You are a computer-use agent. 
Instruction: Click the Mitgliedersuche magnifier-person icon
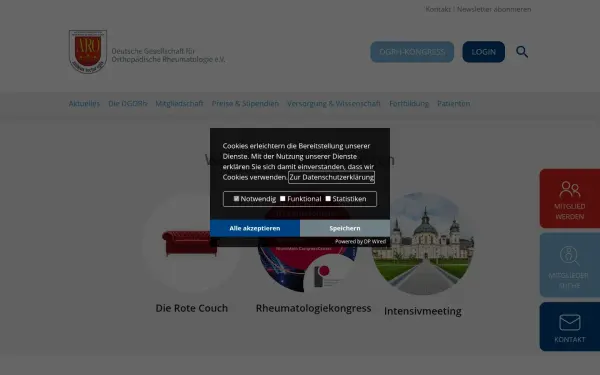(x=569, y=255)
